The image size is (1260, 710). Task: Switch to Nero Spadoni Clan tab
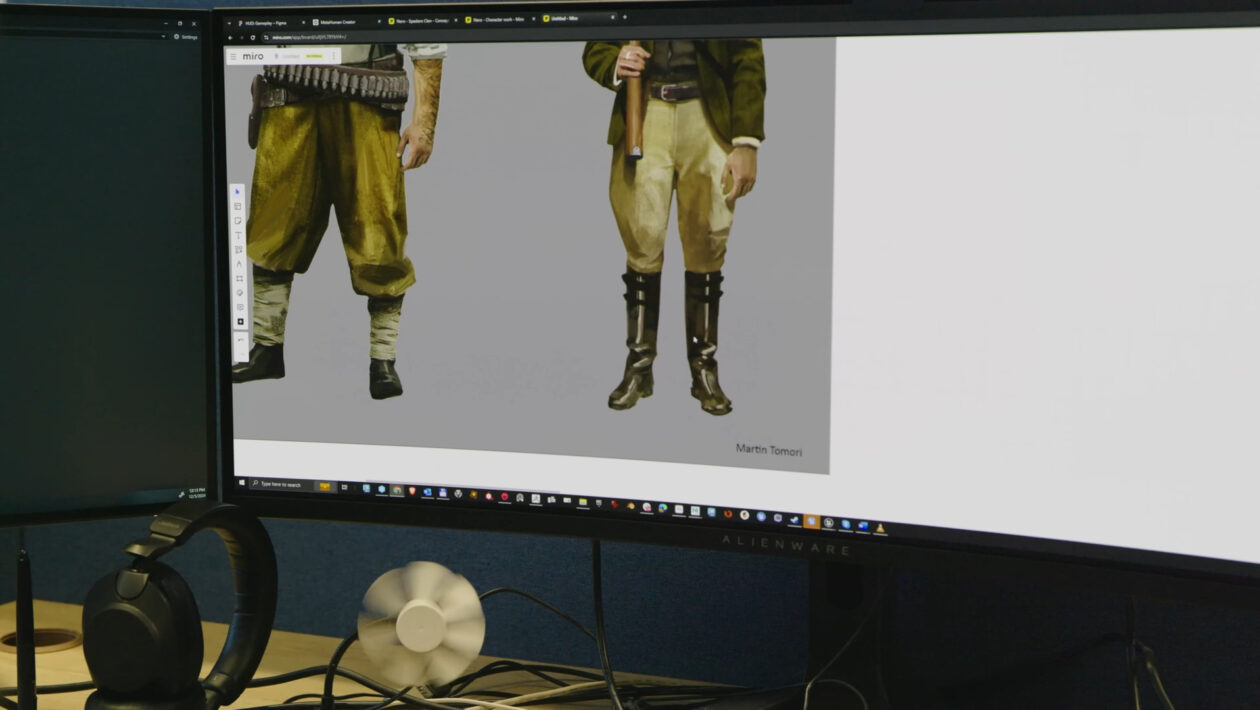[419, 20]
